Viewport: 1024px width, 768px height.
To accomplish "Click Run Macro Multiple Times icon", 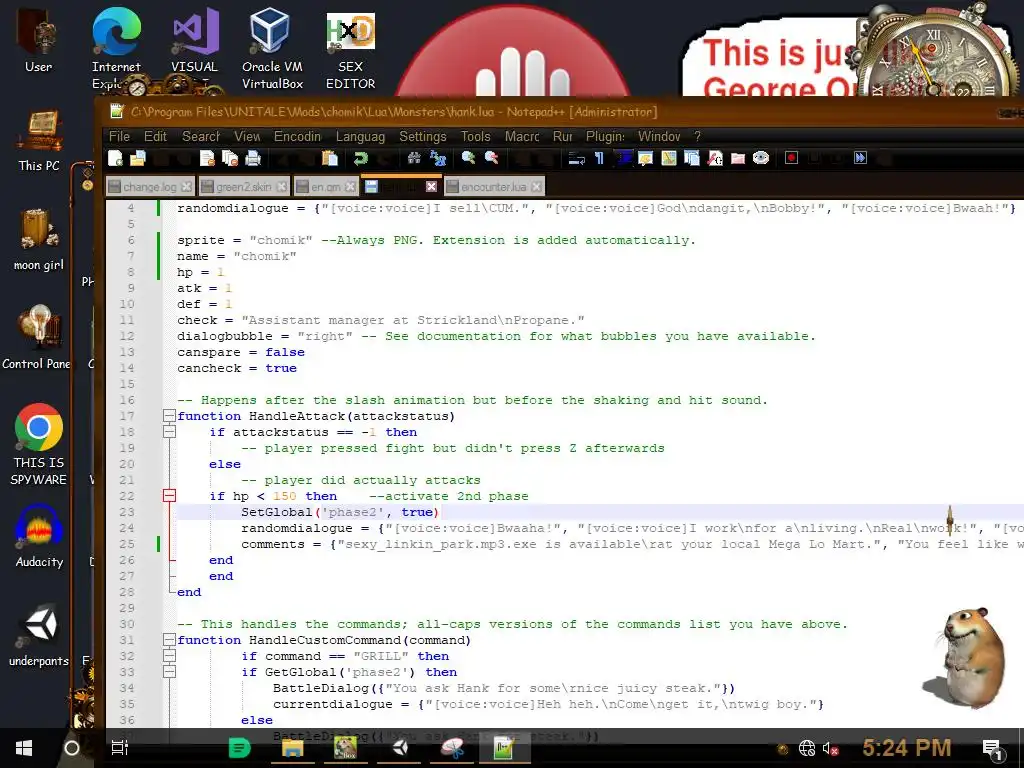I will [x=860, y=158].
